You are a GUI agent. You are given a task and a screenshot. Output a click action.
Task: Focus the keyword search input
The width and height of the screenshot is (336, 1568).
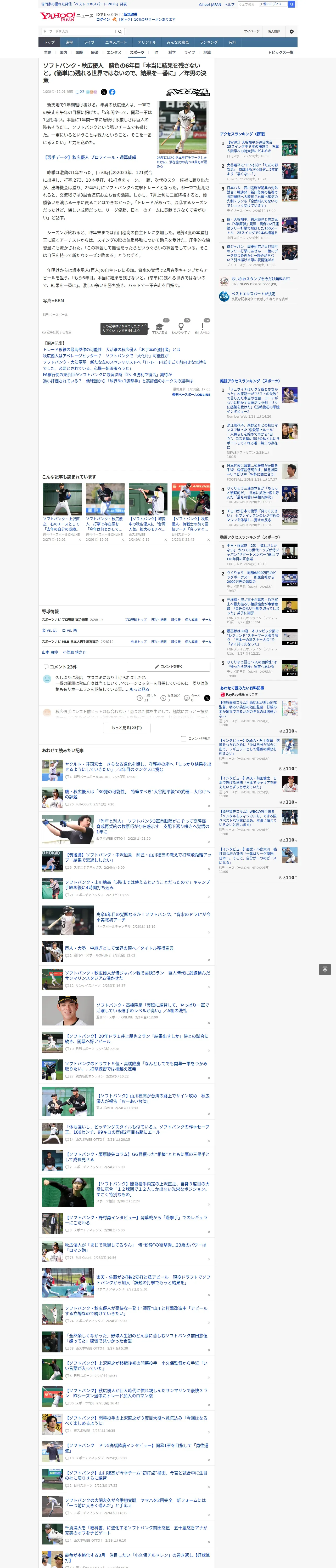(79, 32)
